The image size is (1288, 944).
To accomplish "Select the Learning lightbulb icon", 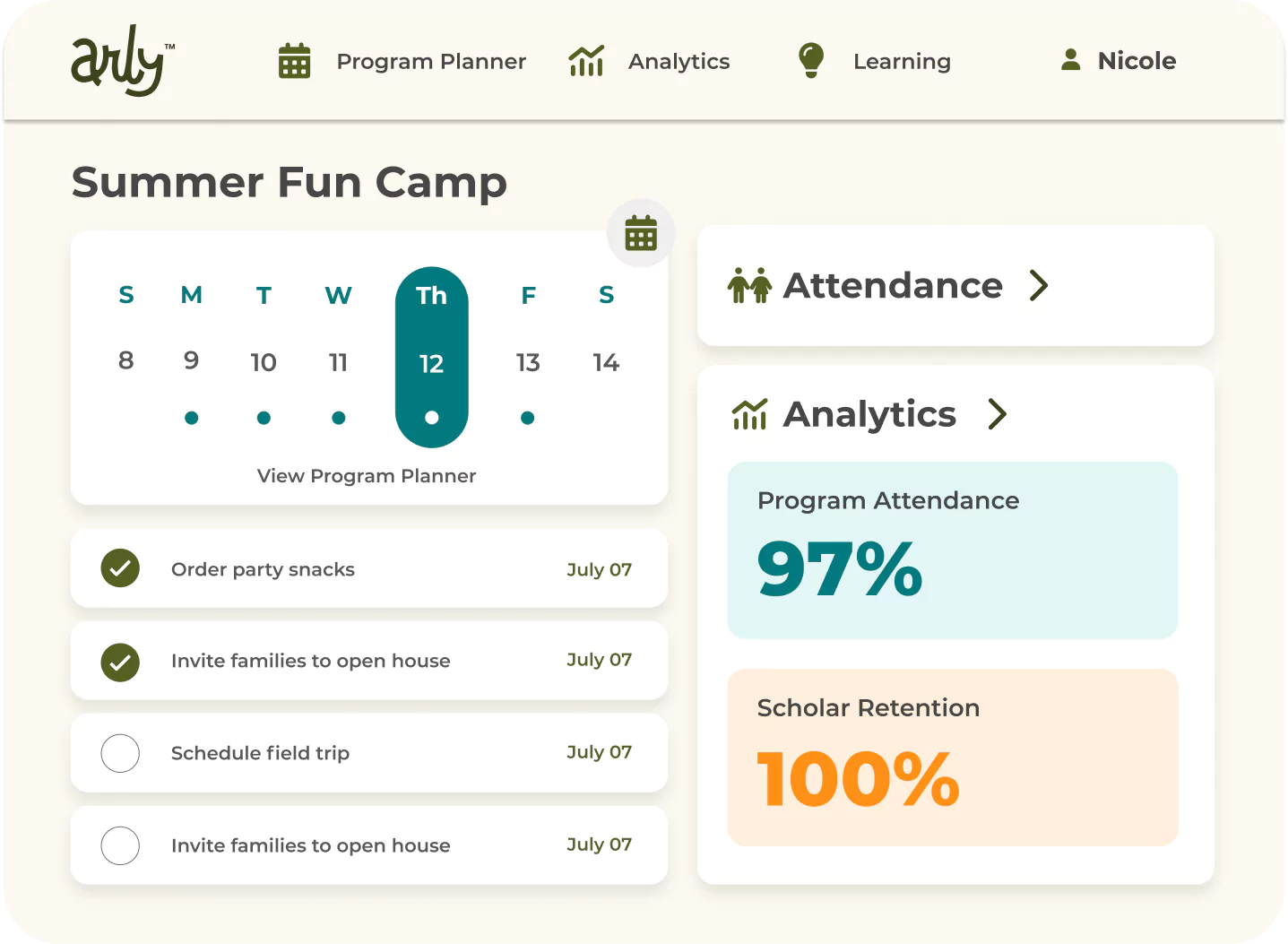I will point(810,61).
